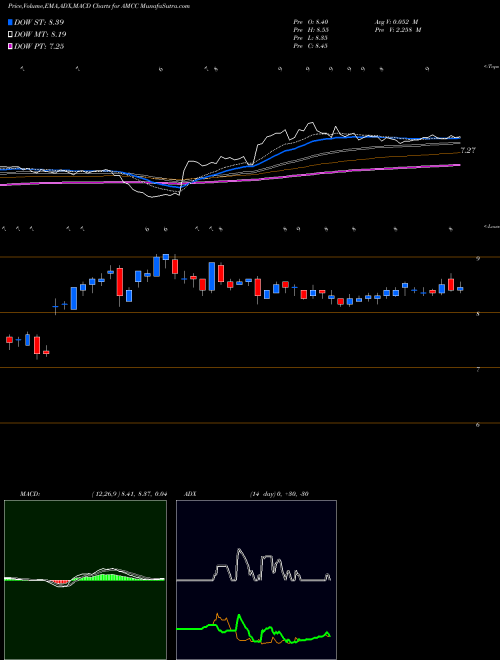Click the 7.27 EMA price label
This screenshot has height=660, width=500.
click(x=468, y=150)
